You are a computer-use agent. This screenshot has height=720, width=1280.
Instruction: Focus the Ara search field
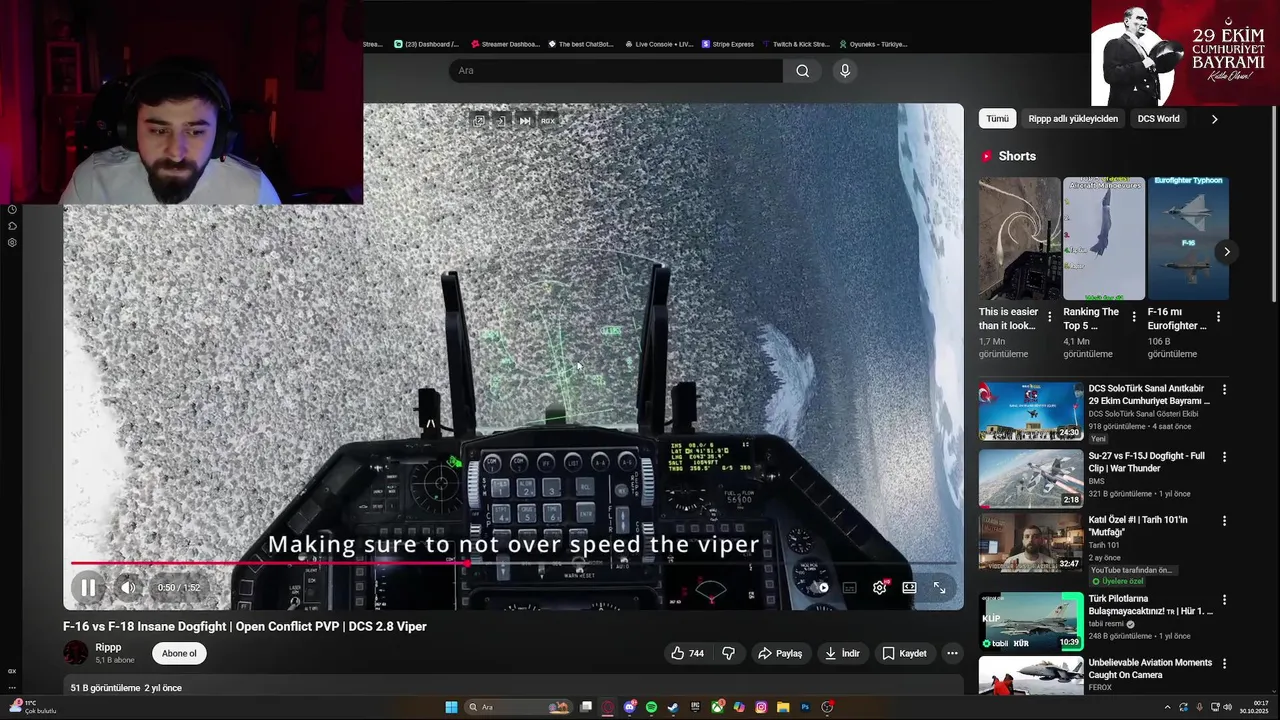615,71
